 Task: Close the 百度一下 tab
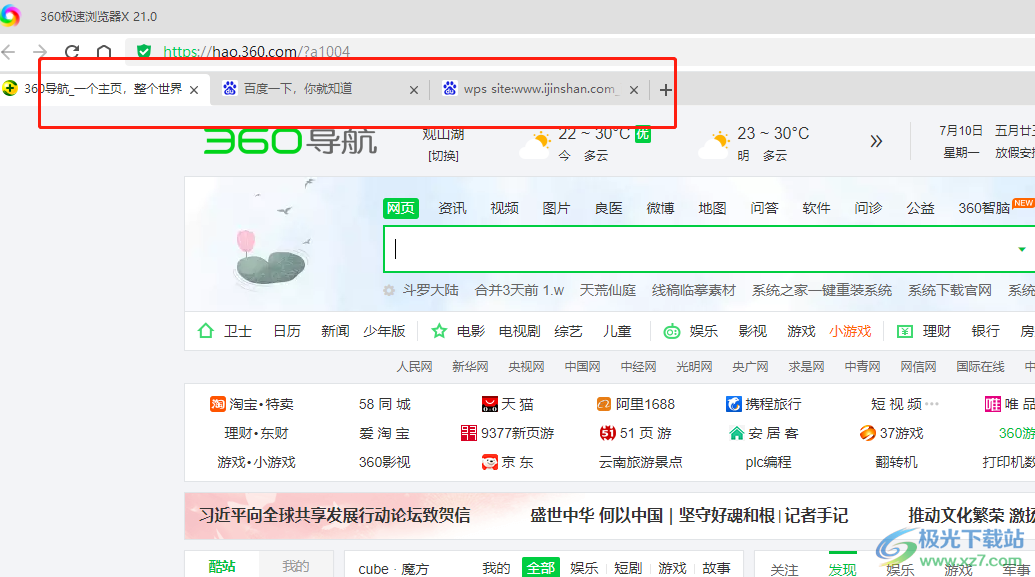(x=414, y=90)
